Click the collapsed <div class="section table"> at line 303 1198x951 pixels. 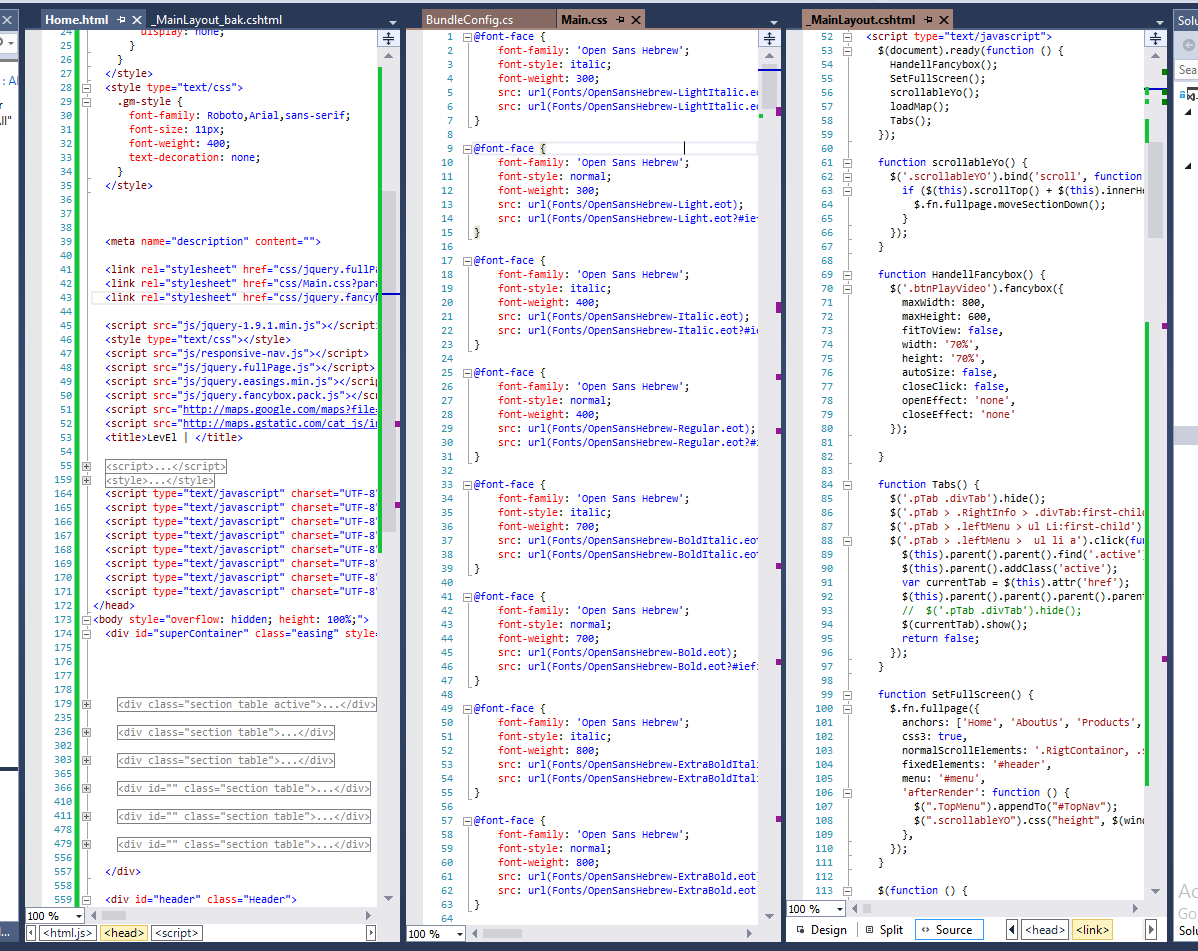tap(225, 761)
